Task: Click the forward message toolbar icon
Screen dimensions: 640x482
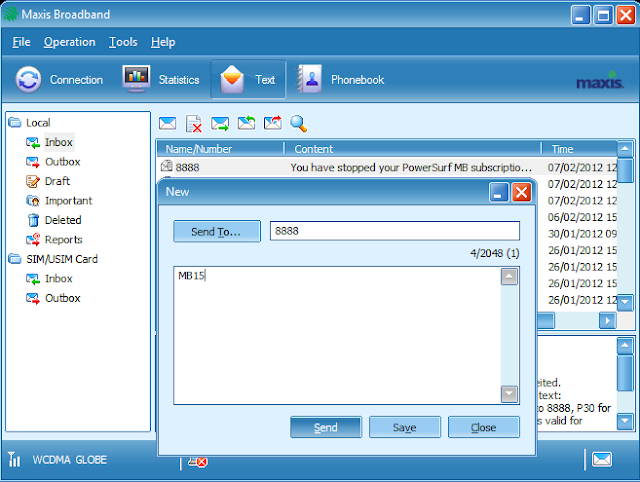Action: pos(220,123)
